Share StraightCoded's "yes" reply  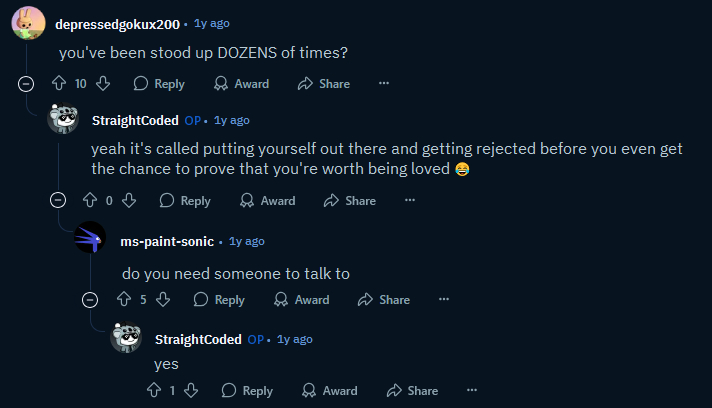412,390
